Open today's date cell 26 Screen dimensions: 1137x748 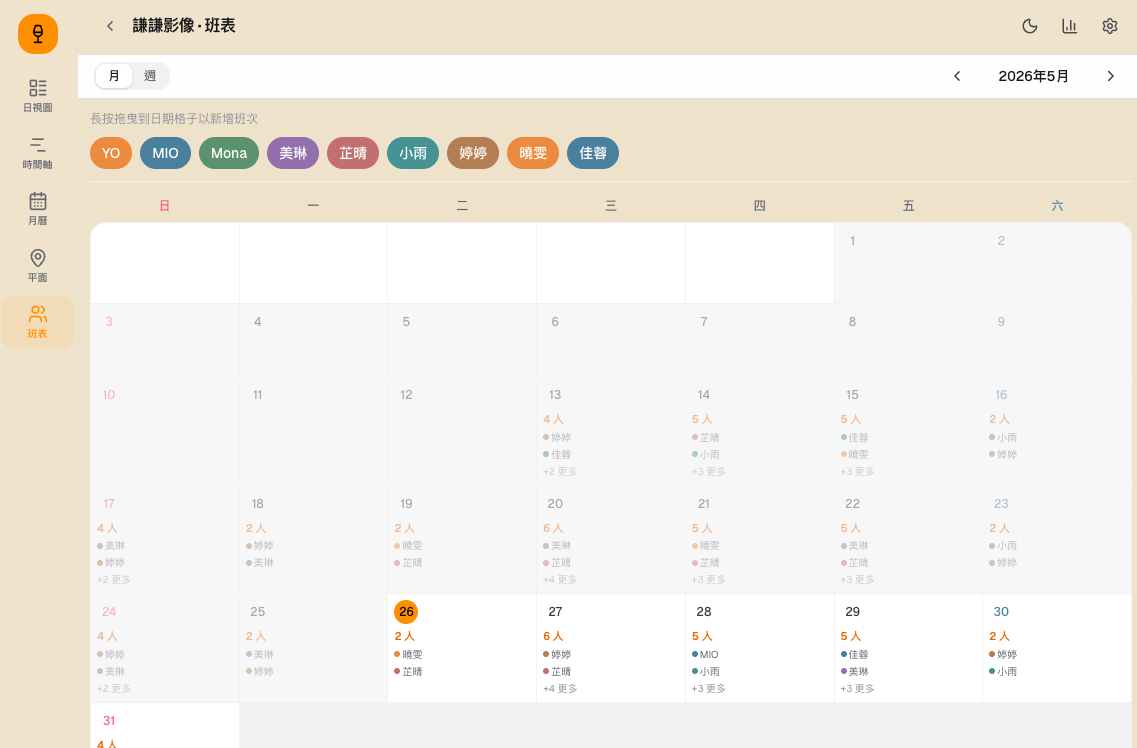462,648
